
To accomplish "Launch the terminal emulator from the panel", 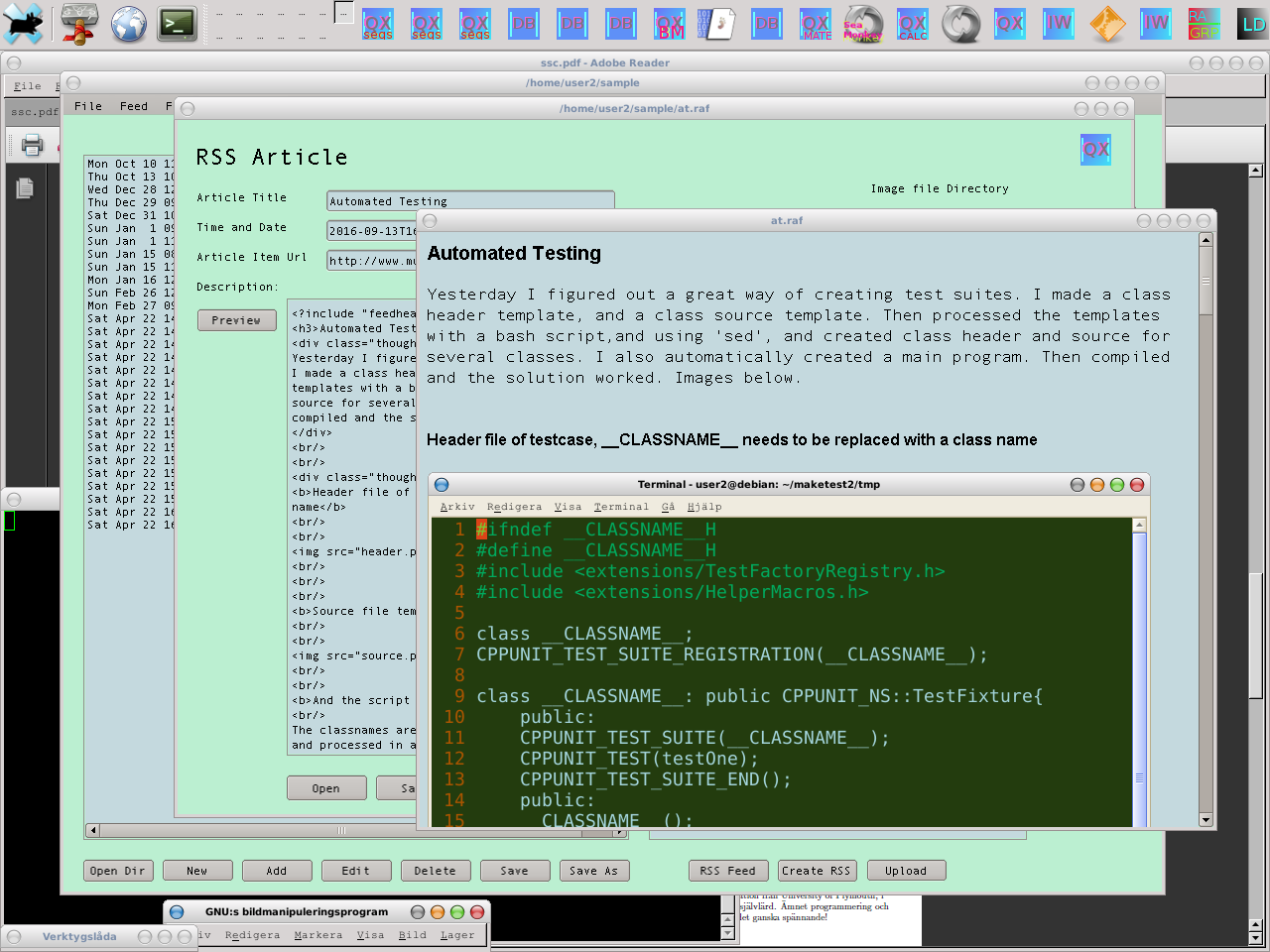I will point(177,23).
